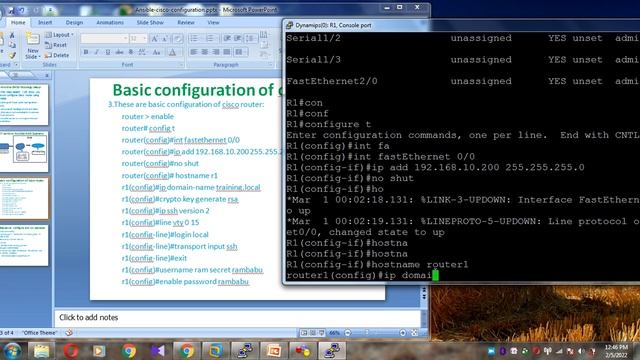640x360 pixels.
Task: Click the Cut icon in PowerPoint ribbon
Action: point(12,36)
